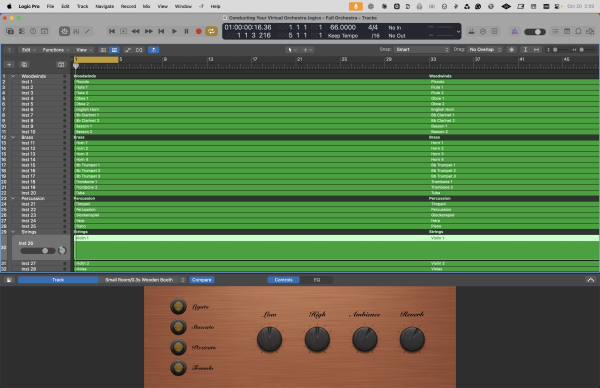600x388 pixels.
Task: Switch to the list view icon
Action: [x=103, y=50]
